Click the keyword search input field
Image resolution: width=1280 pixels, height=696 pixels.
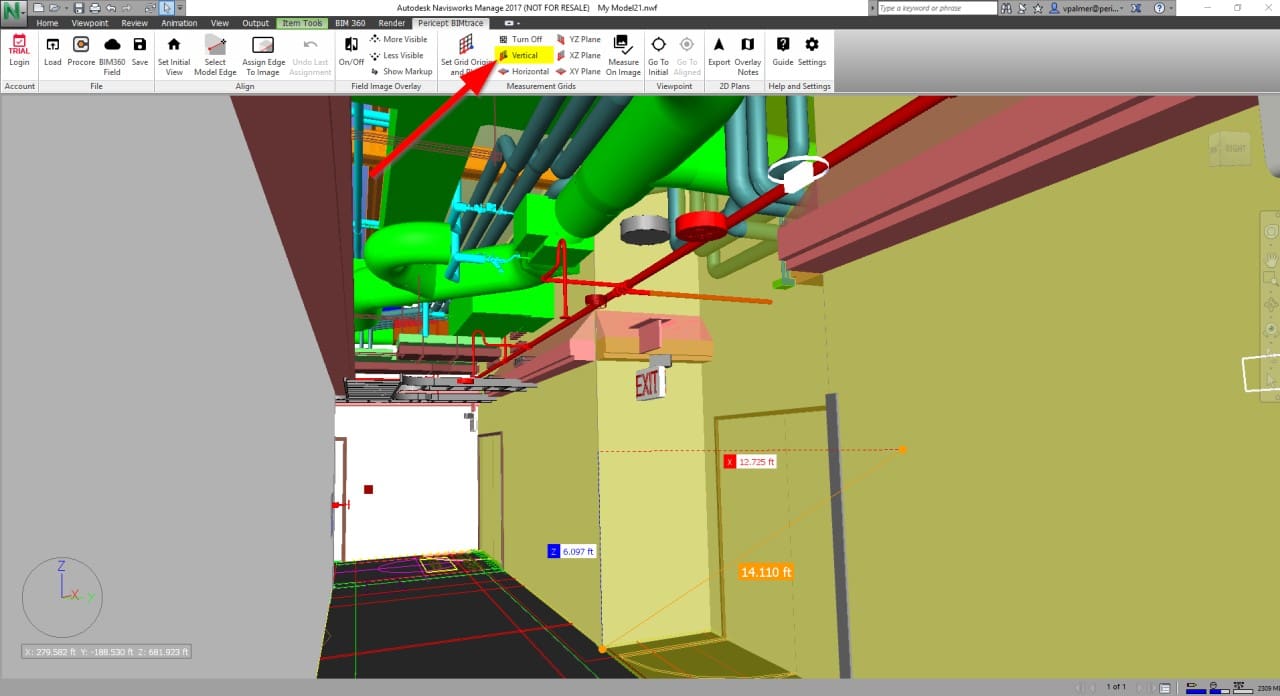936,8
